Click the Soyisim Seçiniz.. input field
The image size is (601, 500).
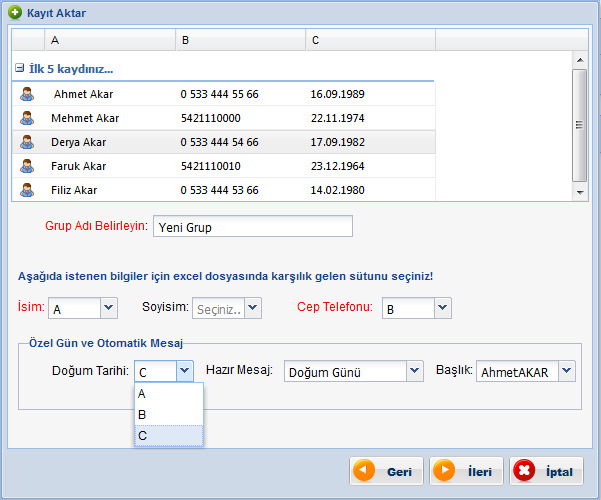219,308
